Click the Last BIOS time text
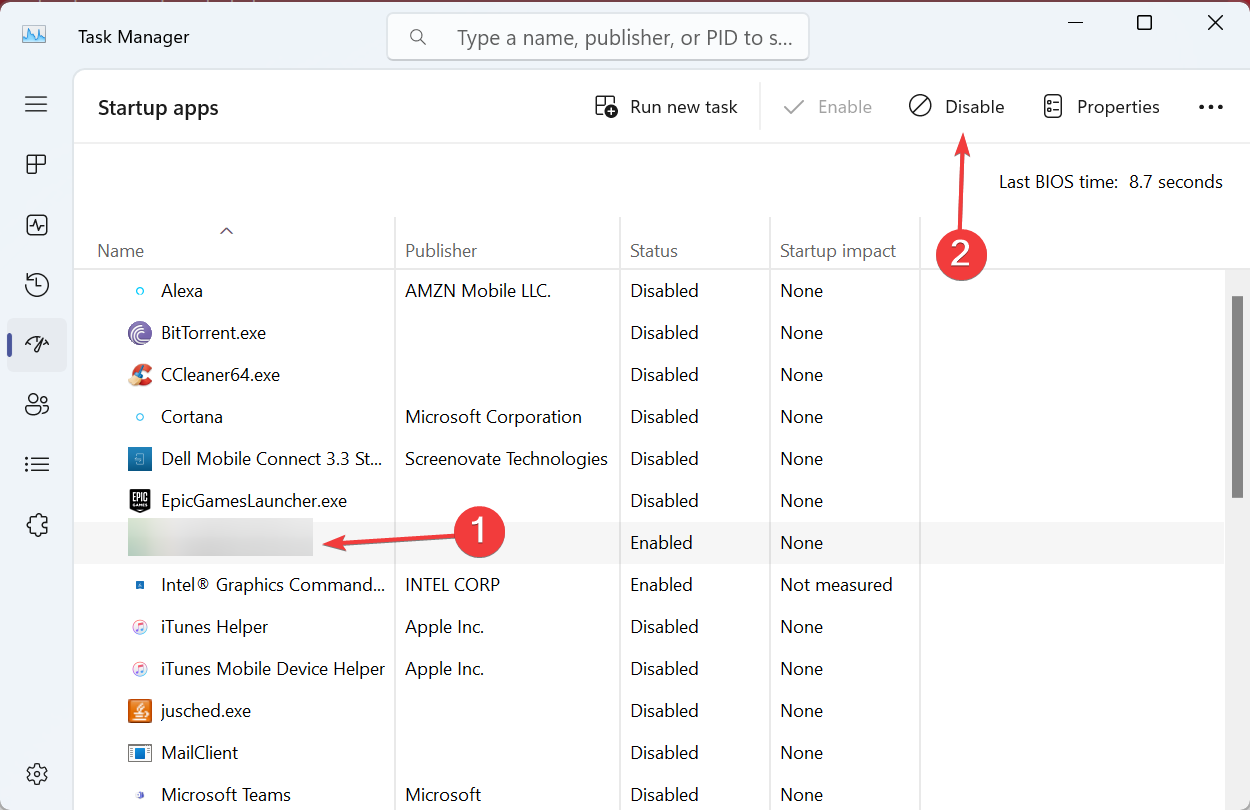This screenshot has height=810, width=1250. pos(1110,182)
